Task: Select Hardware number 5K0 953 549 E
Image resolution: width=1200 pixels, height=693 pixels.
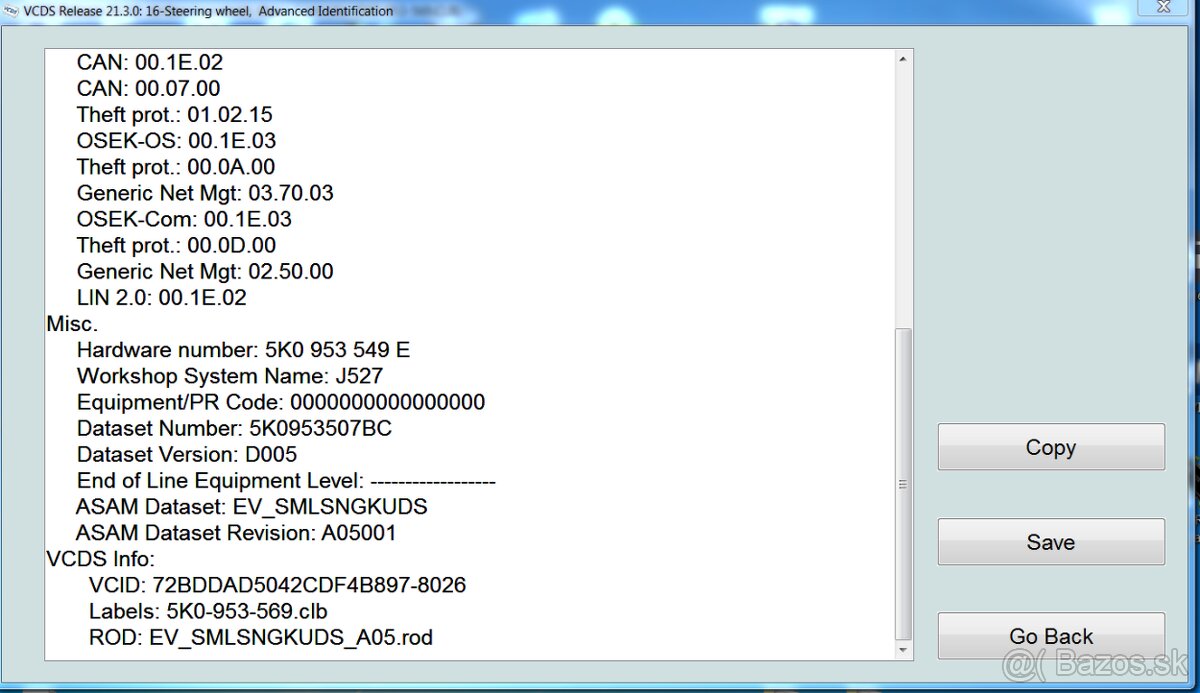Action: pos(243,350)
